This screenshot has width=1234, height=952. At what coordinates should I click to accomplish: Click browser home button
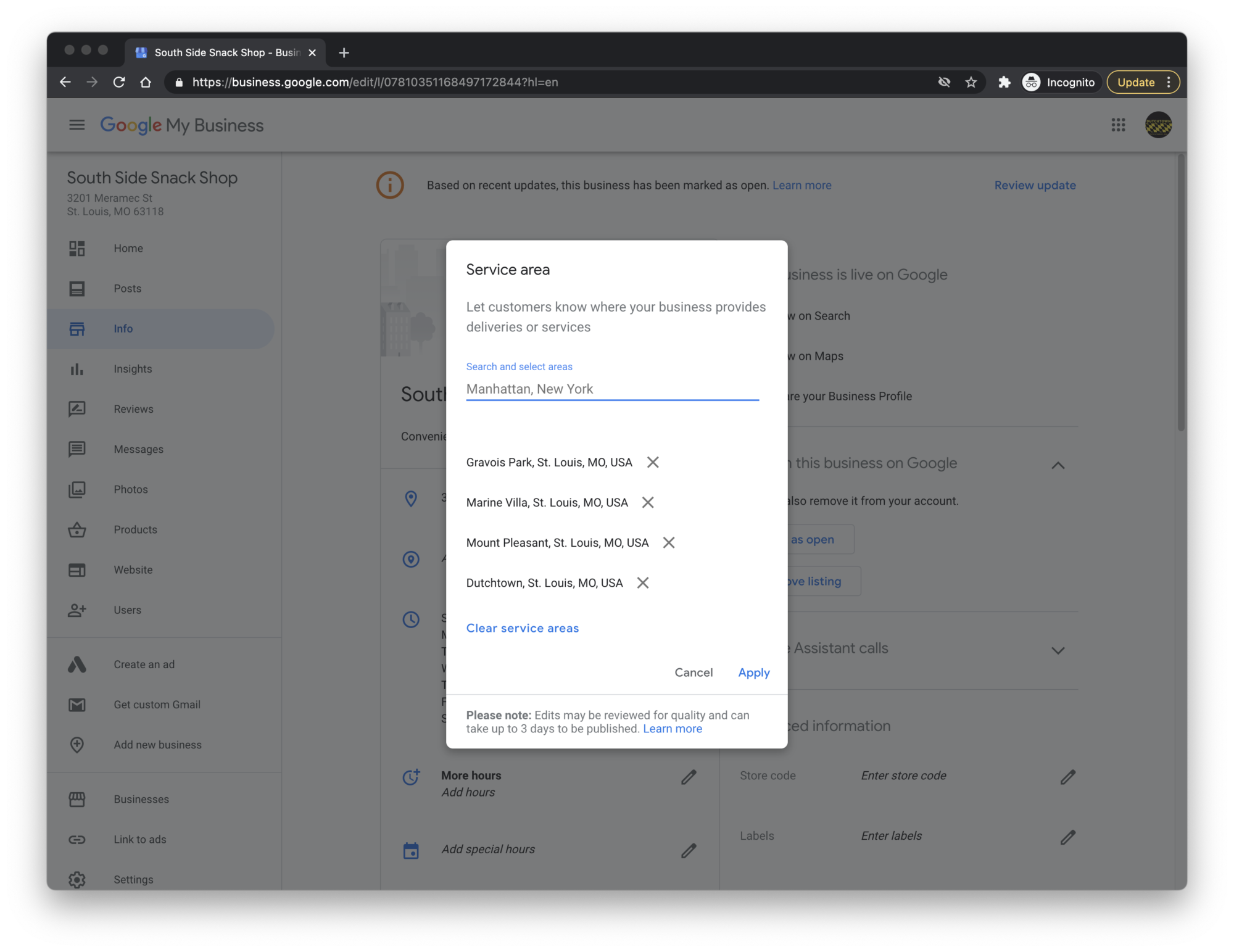(146, 82)
